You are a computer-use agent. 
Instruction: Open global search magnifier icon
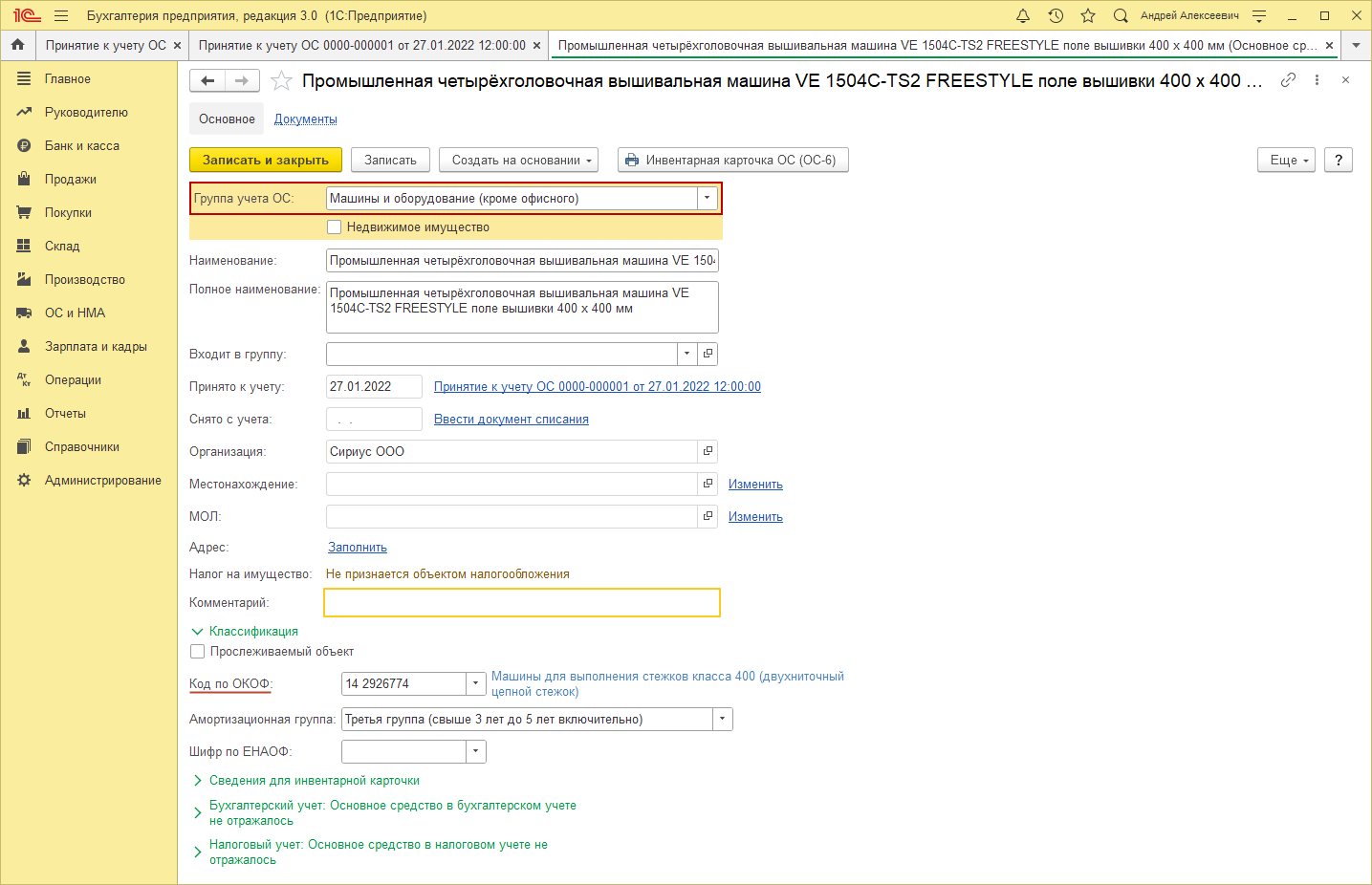(1121, 15)
